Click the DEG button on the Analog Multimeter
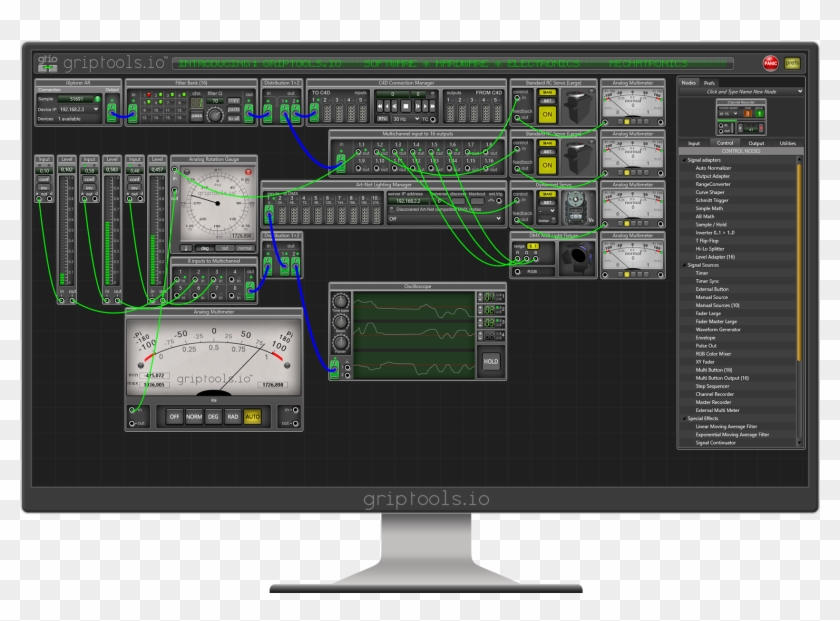Image resolution: width=840 pixels, height=621 pixels. pos(212,416)
